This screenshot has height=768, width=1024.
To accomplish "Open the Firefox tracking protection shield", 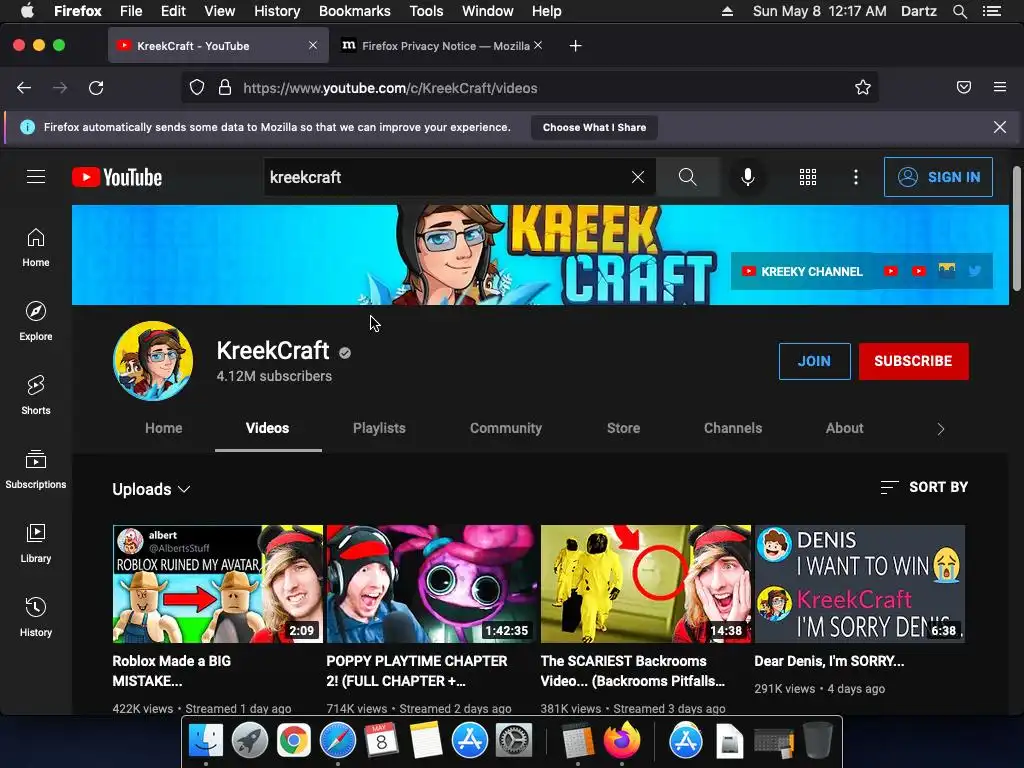I will (197, 88).
